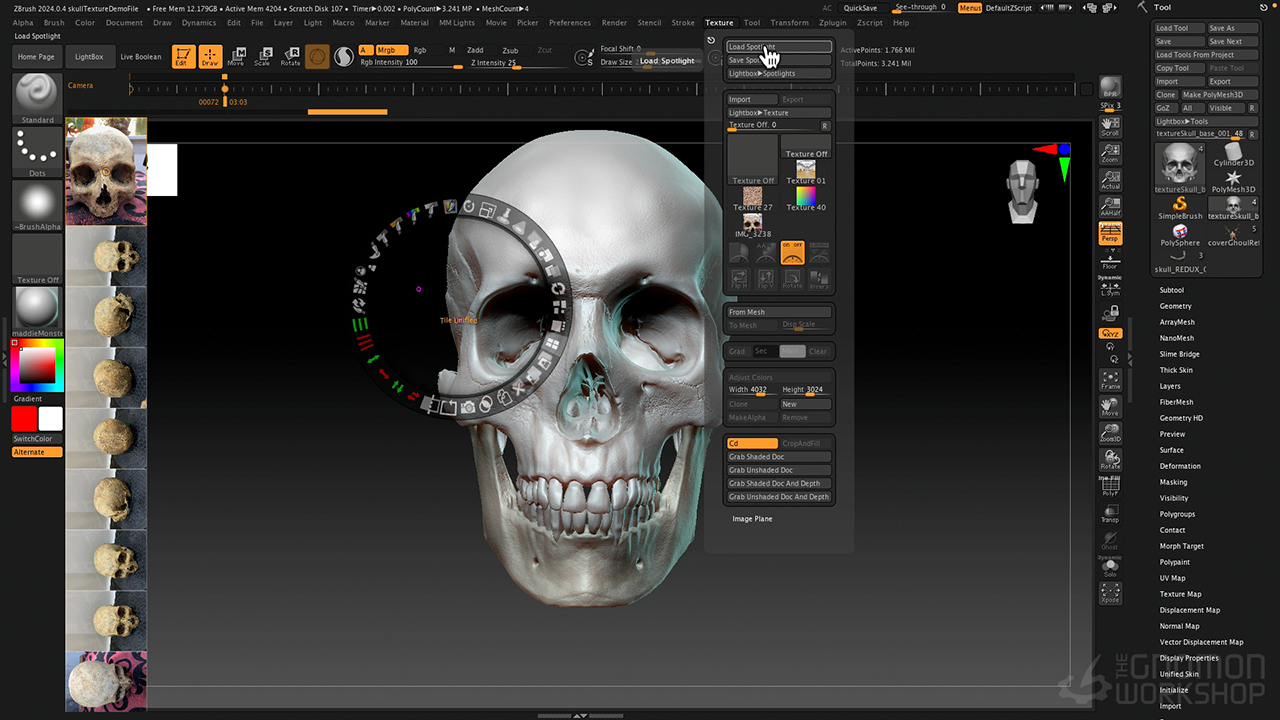
Task: Open the Texture Off slot in left shelf
Action: click(x=37, y=260)
